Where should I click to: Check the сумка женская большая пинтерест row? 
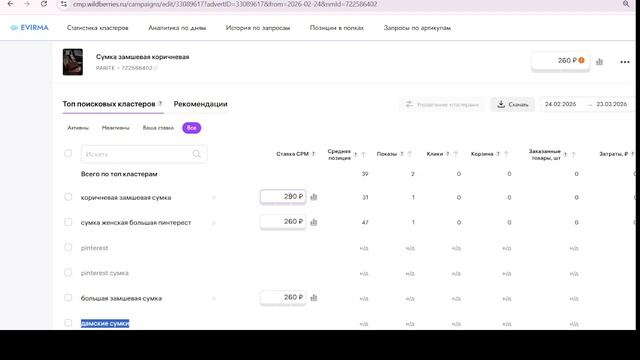[68, 222]
